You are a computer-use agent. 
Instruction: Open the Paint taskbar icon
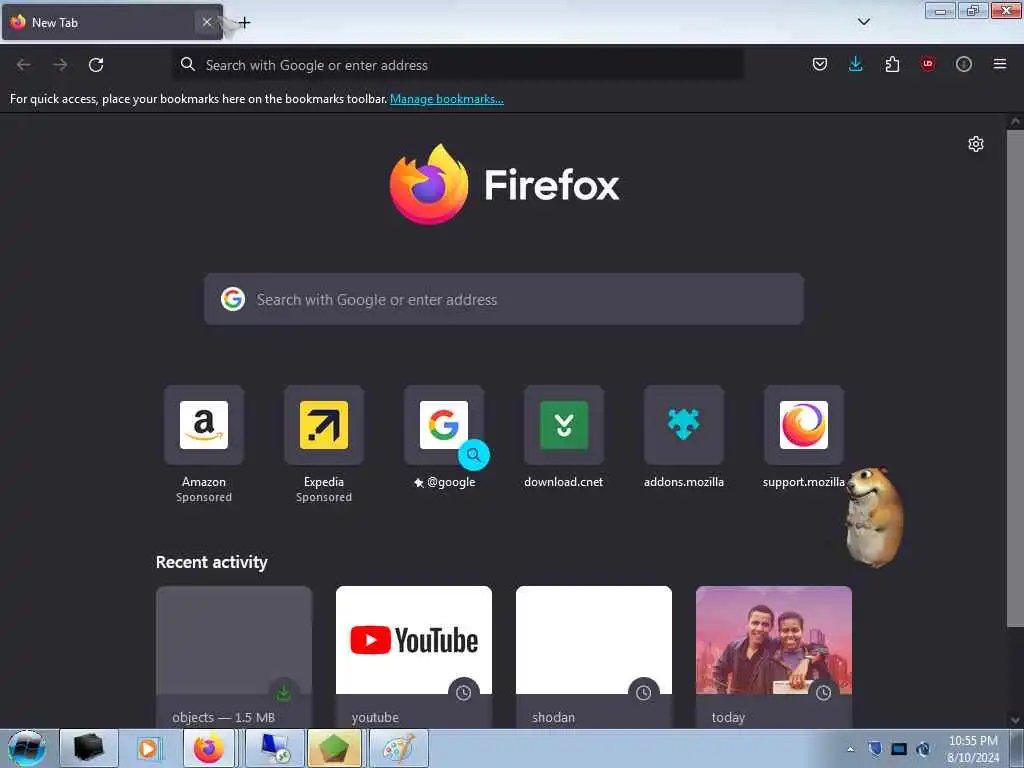[x=399, y=748]
